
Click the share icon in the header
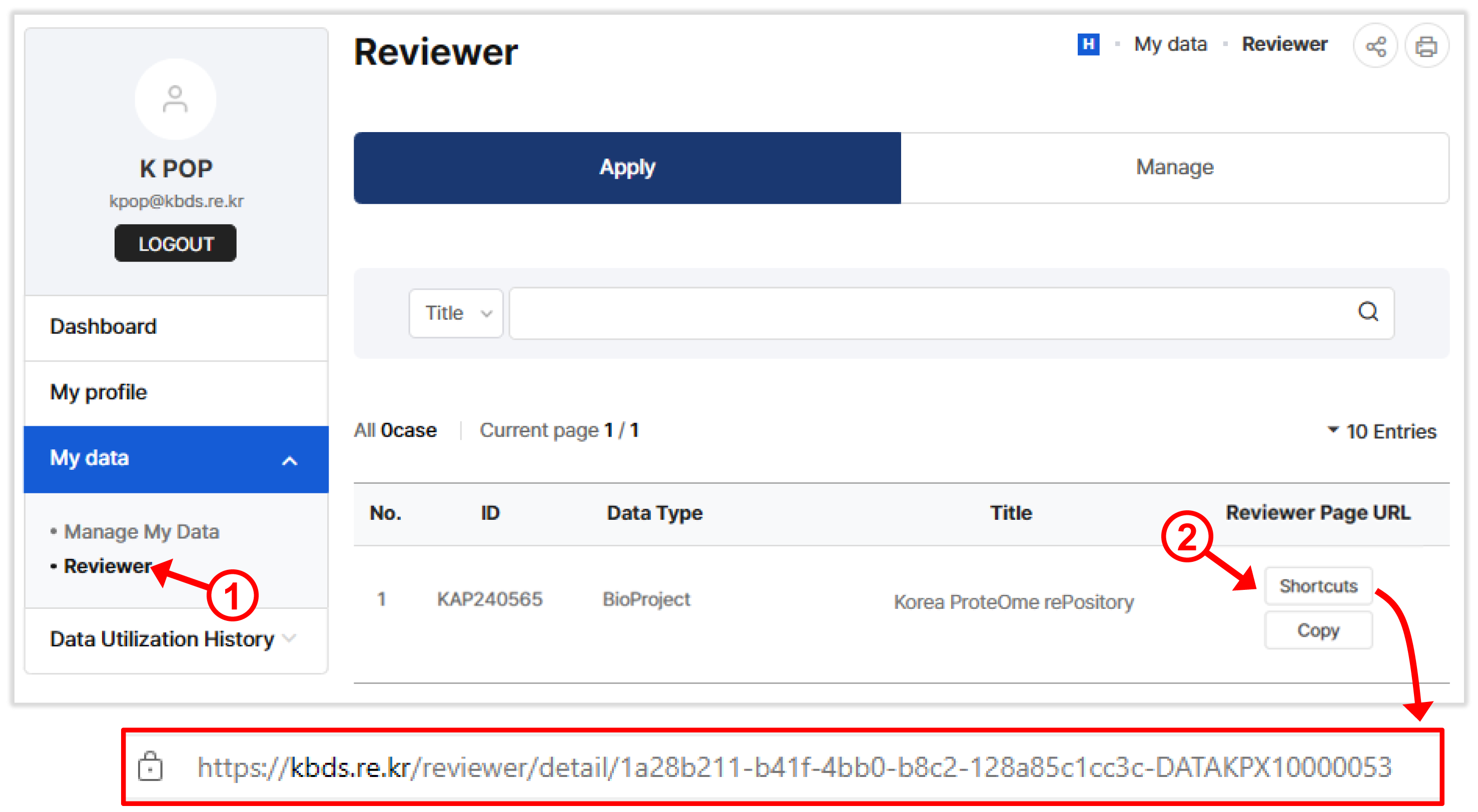(1375, 47)
